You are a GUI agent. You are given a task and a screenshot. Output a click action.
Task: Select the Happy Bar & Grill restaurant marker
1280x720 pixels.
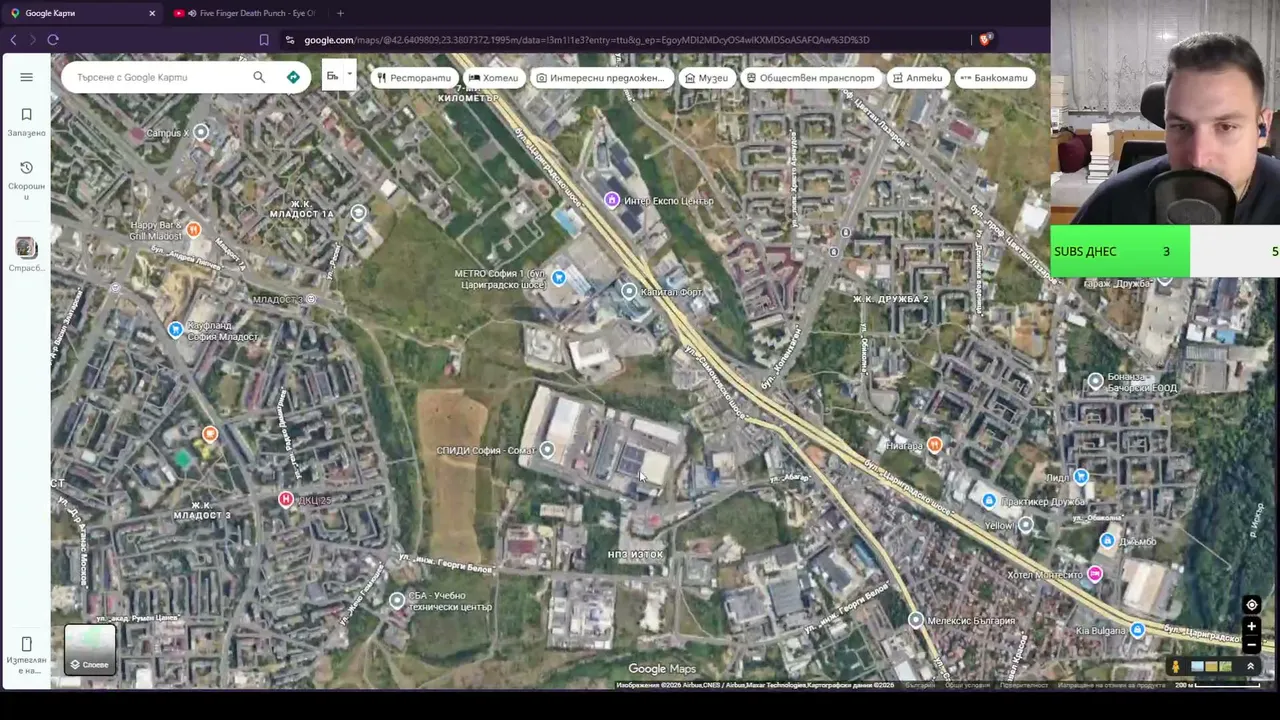(194, 230)
